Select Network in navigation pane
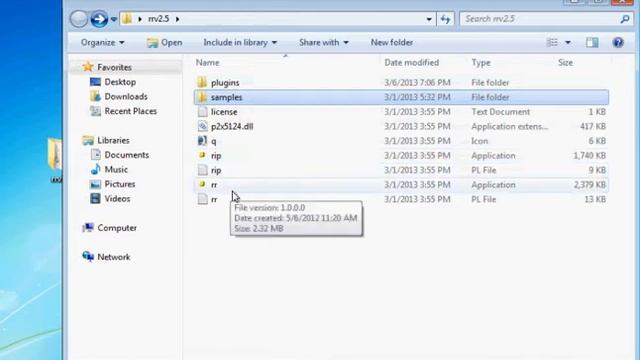Screen dimensions: 640x360 [113, 257]
